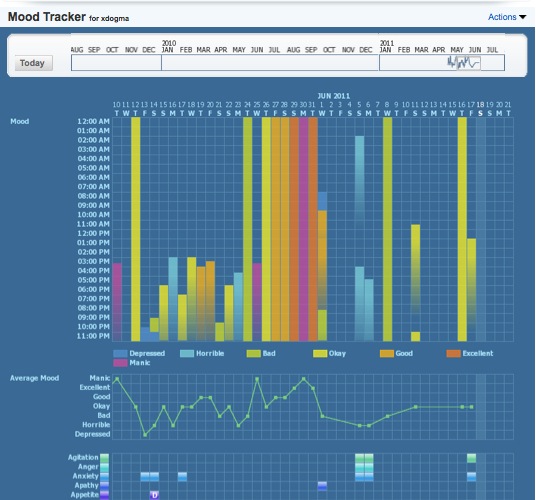This screenshot has height=500, width=536.
Task: Click the Average Mood peak point on May 30
Action: coord(304,379)
